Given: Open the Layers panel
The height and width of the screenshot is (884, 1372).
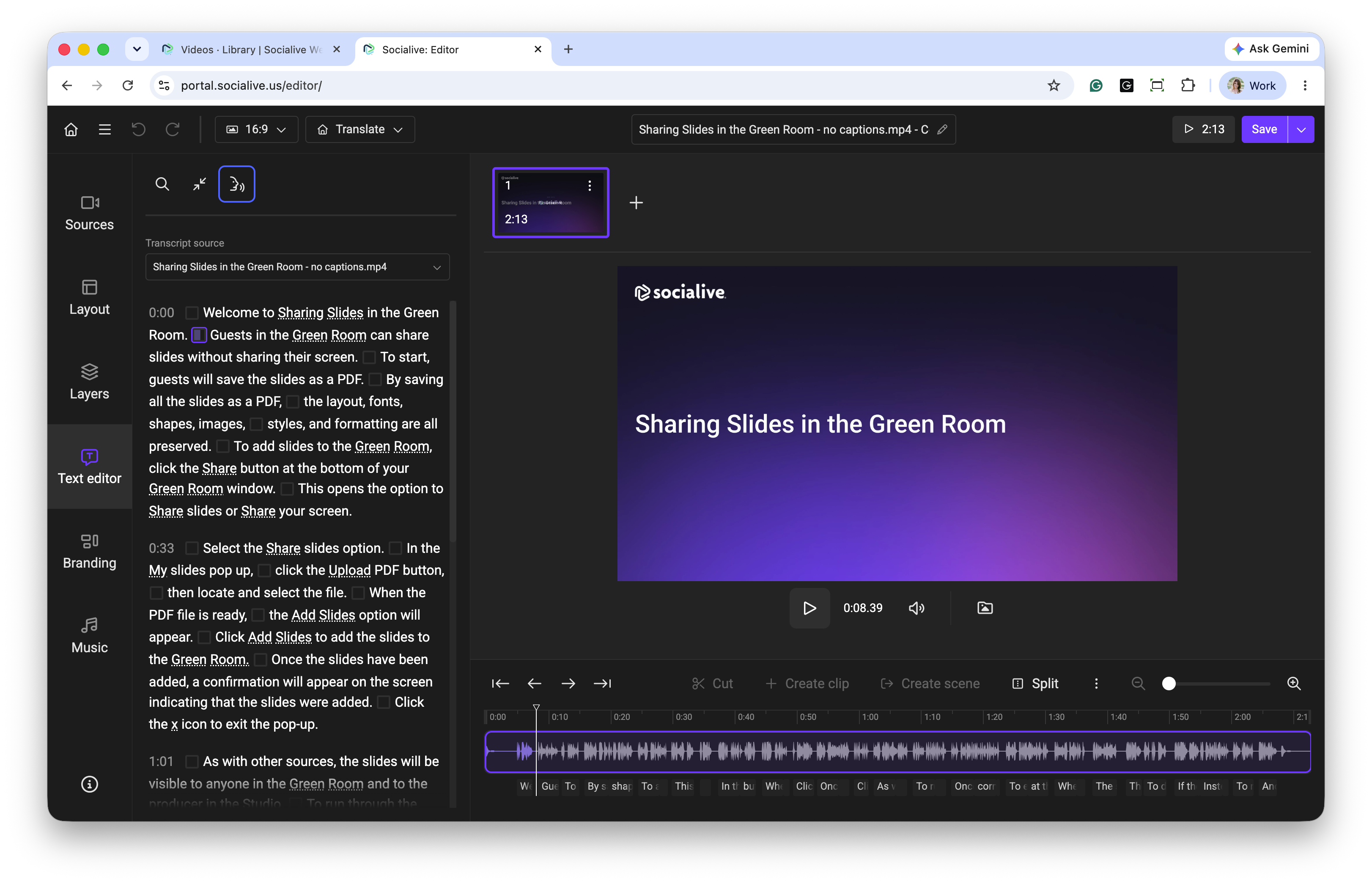Looking at the screenshot, I should (x=90, y=382).
